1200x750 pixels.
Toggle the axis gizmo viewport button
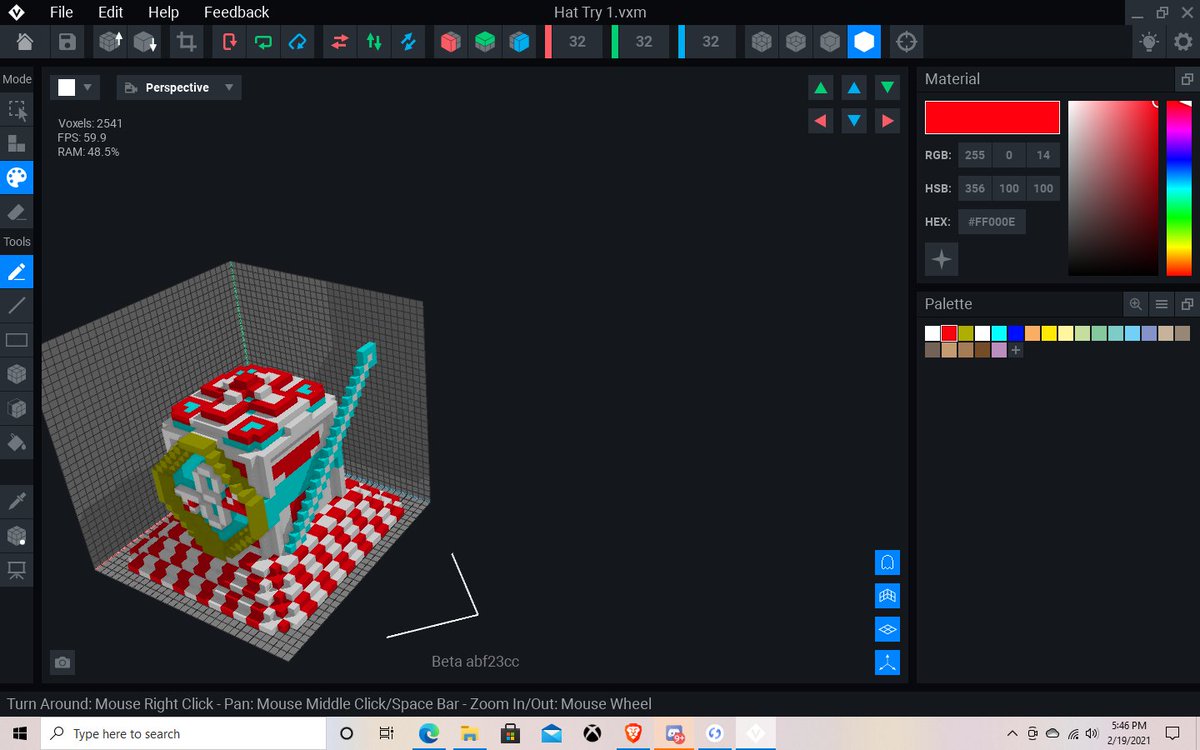[x=887, y=662]
